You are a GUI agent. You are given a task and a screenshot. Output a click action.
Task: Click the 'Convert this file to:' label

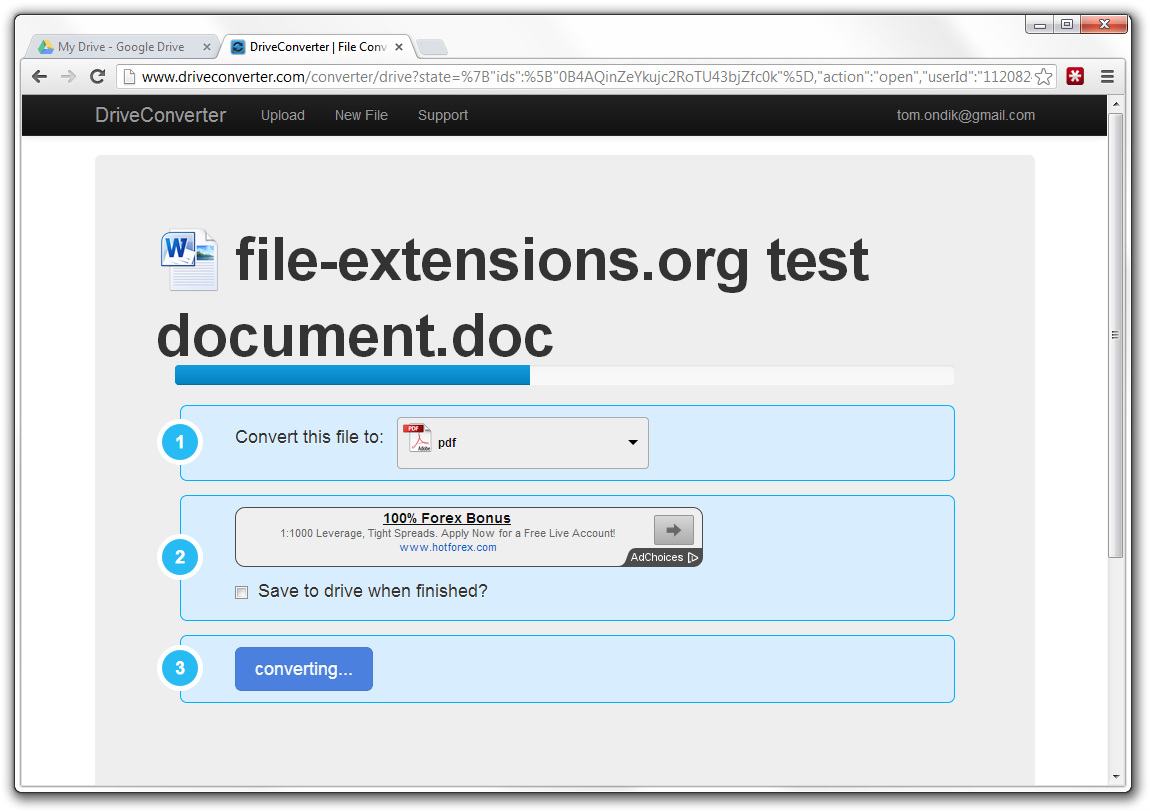coord(310,437)
